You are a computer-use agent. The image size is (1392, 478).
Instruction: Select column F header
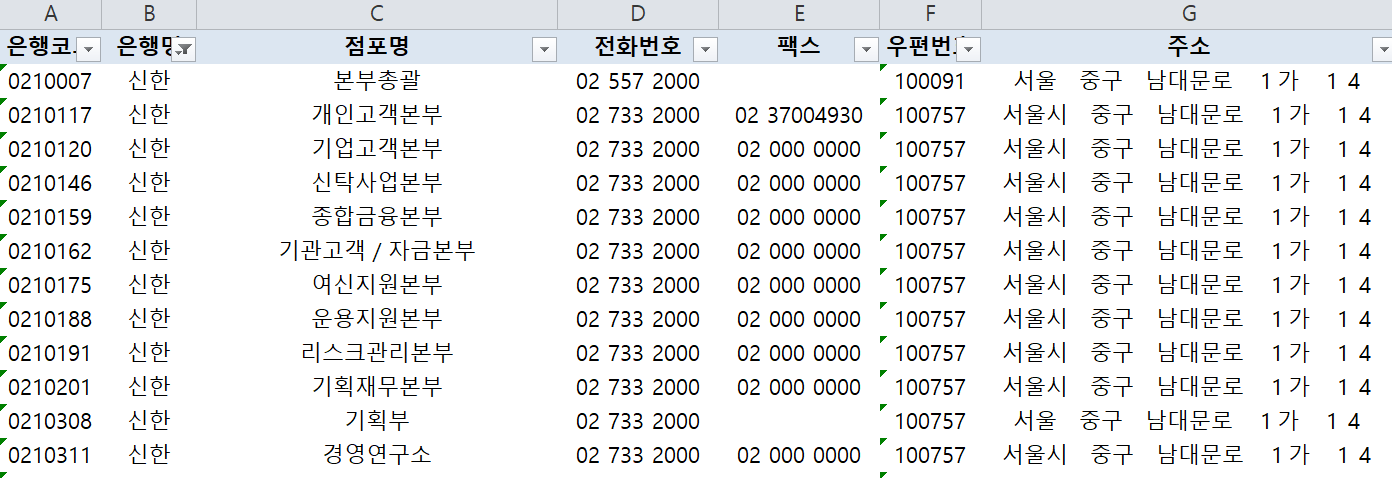click(930, 14)
